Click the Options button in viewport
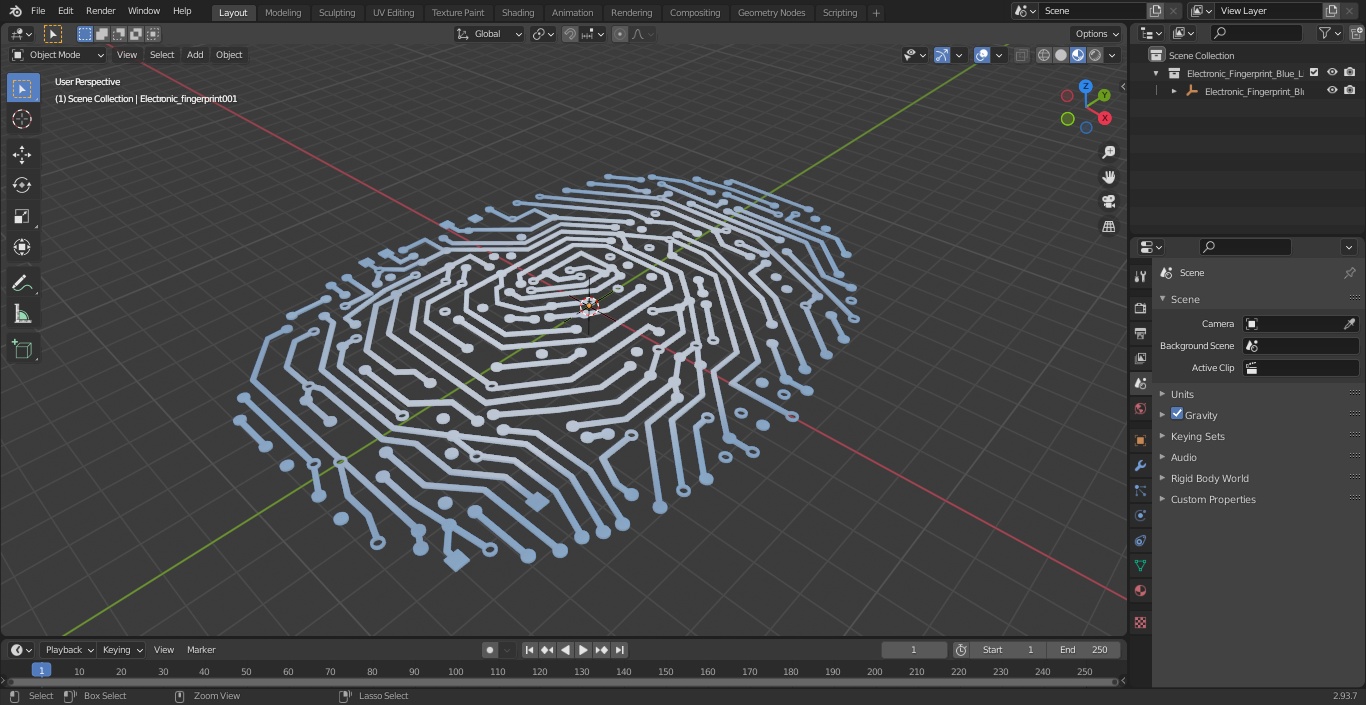 tap(1097, 34)
